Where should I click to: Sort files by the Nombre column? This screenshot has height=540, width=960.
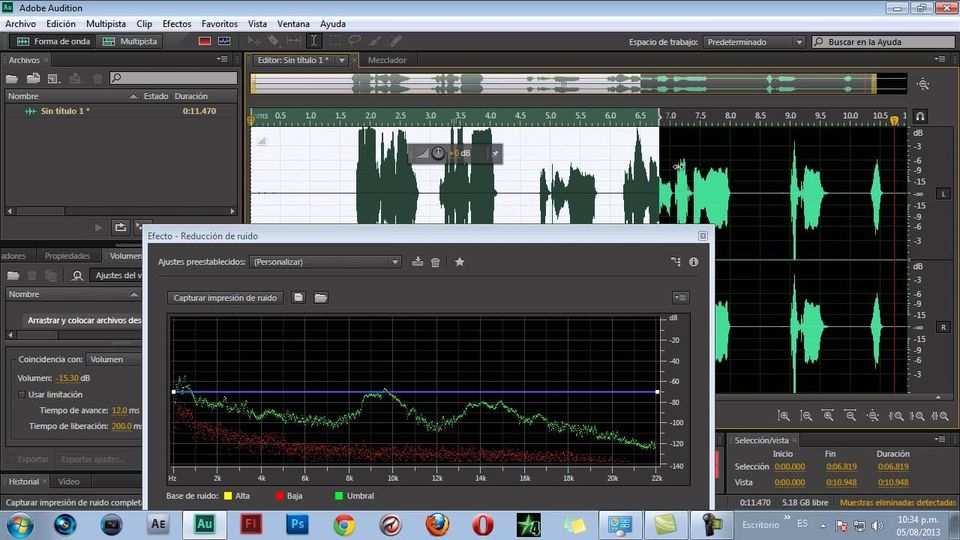tap(72, 96)
